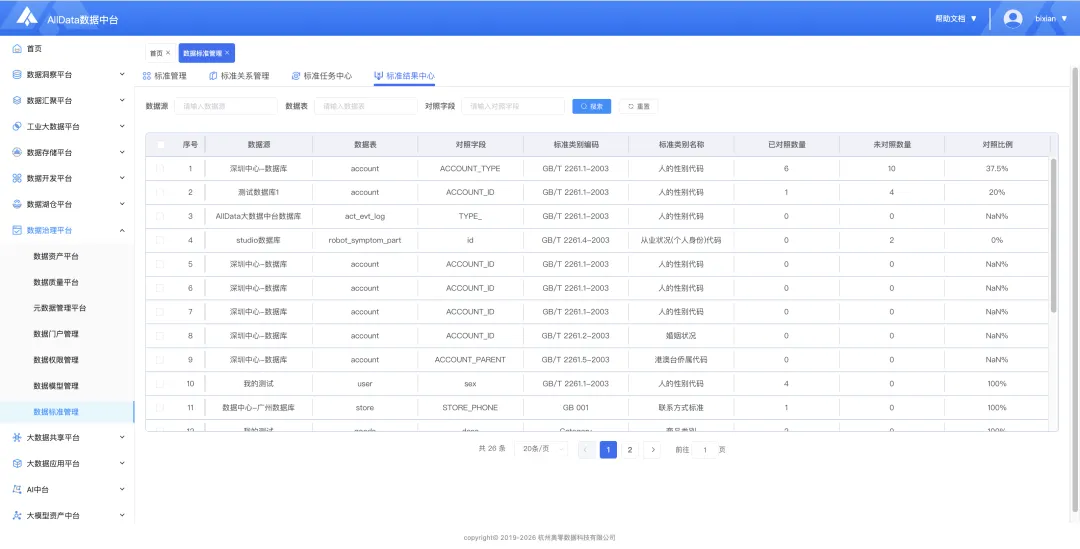1080x549 pixels.
Task: Click the 数据汇聚平台 sidebar icon
Action: point(17,101)
